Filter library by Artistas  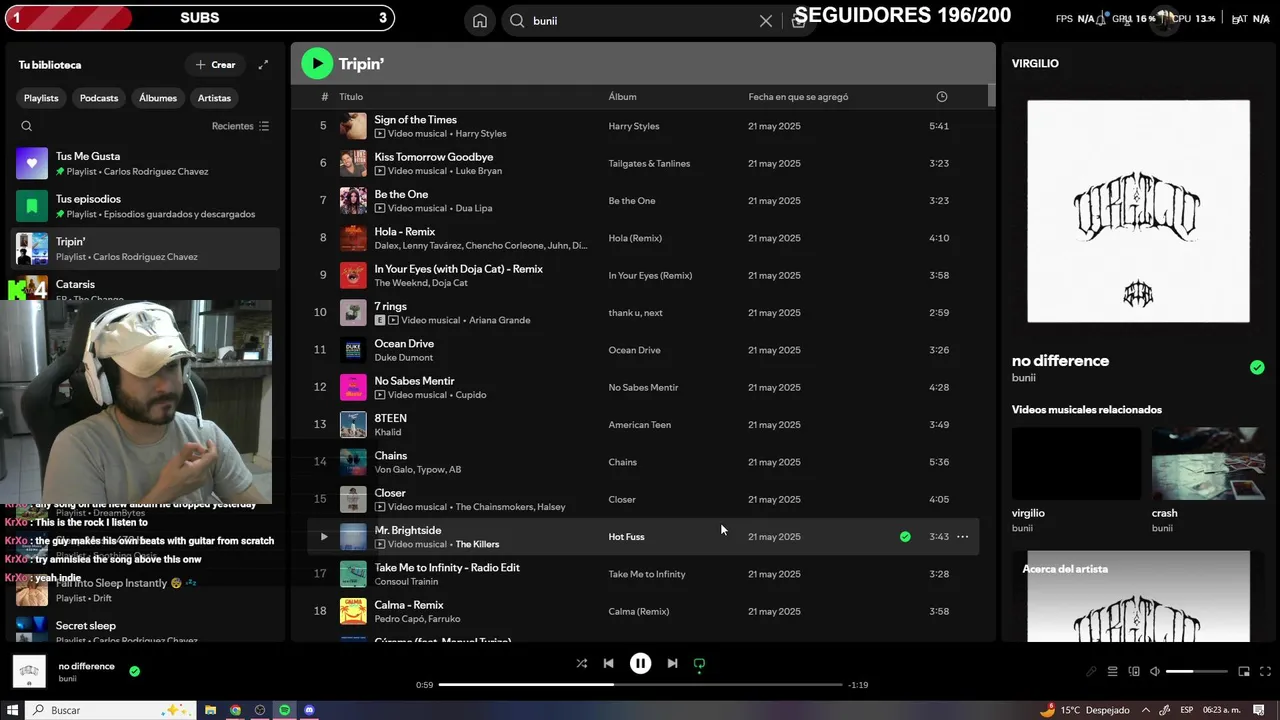[214, 98]
